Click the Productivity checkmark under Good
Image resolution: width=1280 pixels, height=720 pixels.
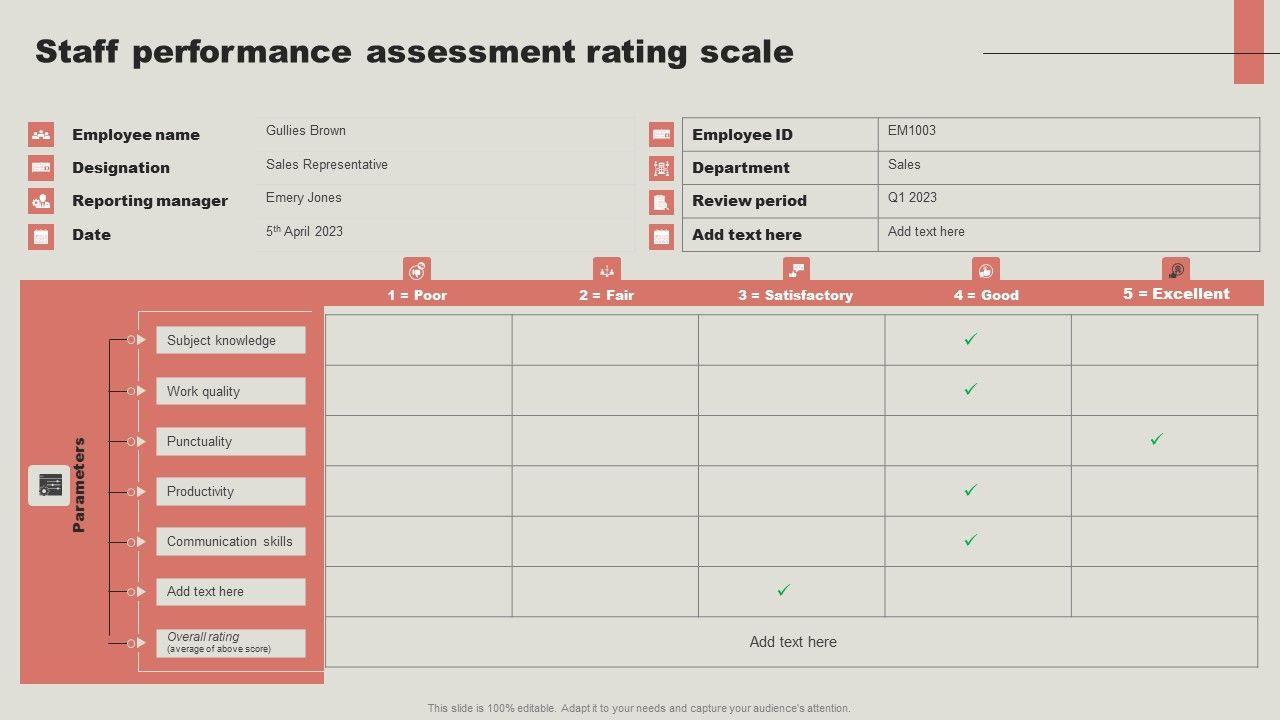tap(970, 491)
